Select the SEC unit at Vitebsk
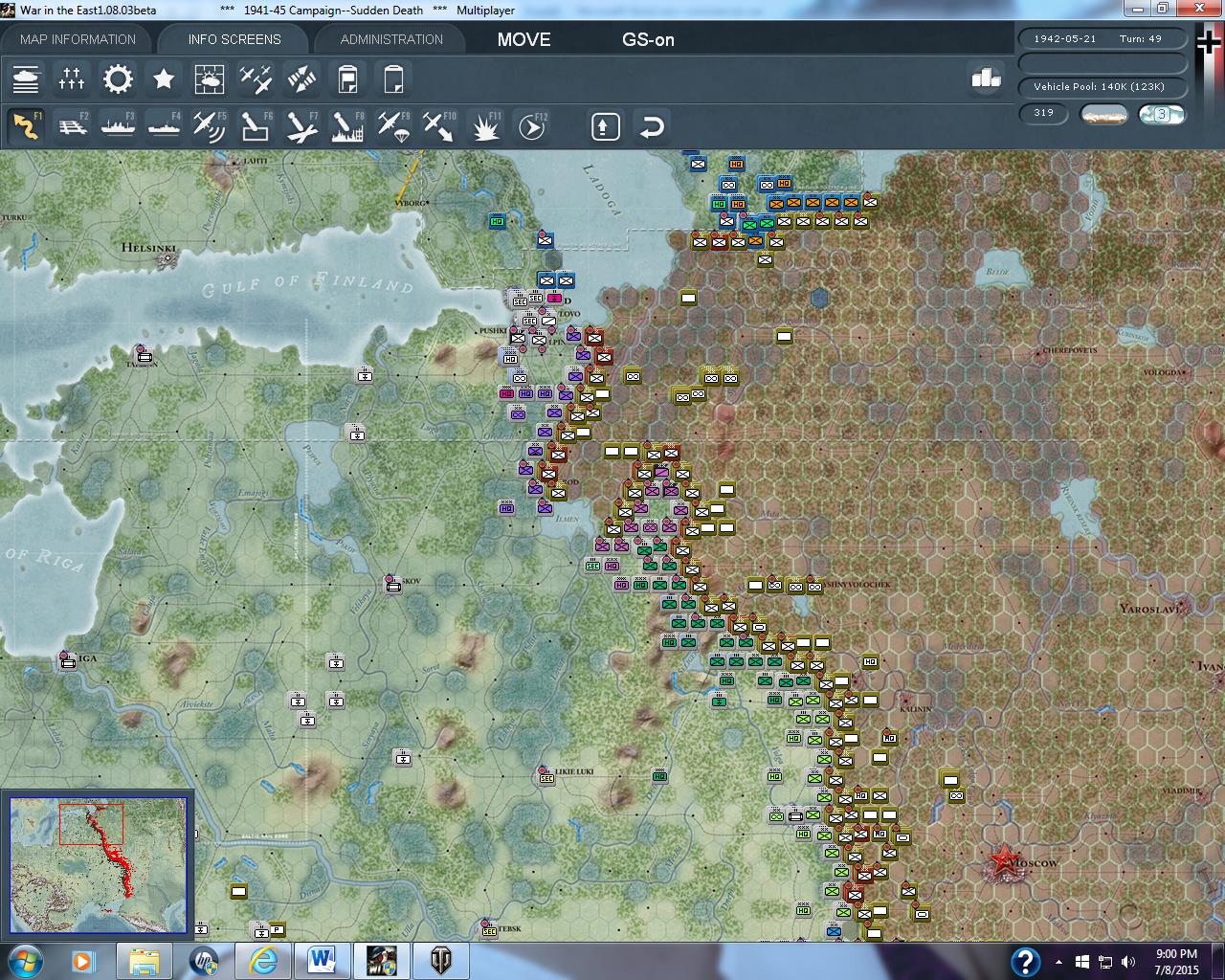1225x980 pixels. tap(489, 930)
